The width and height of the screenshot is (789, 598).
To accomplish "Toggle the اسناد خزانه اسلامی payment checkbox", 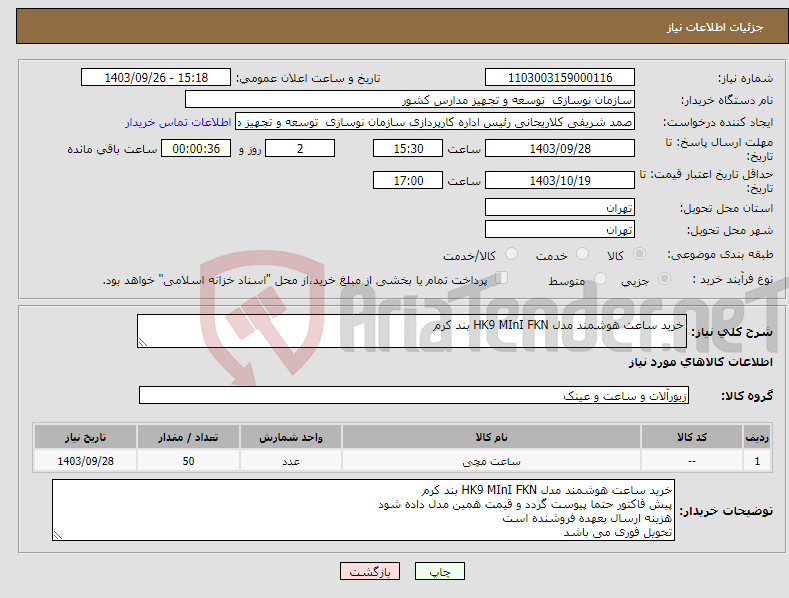I will pyautogui.click(x=502, y=278).
